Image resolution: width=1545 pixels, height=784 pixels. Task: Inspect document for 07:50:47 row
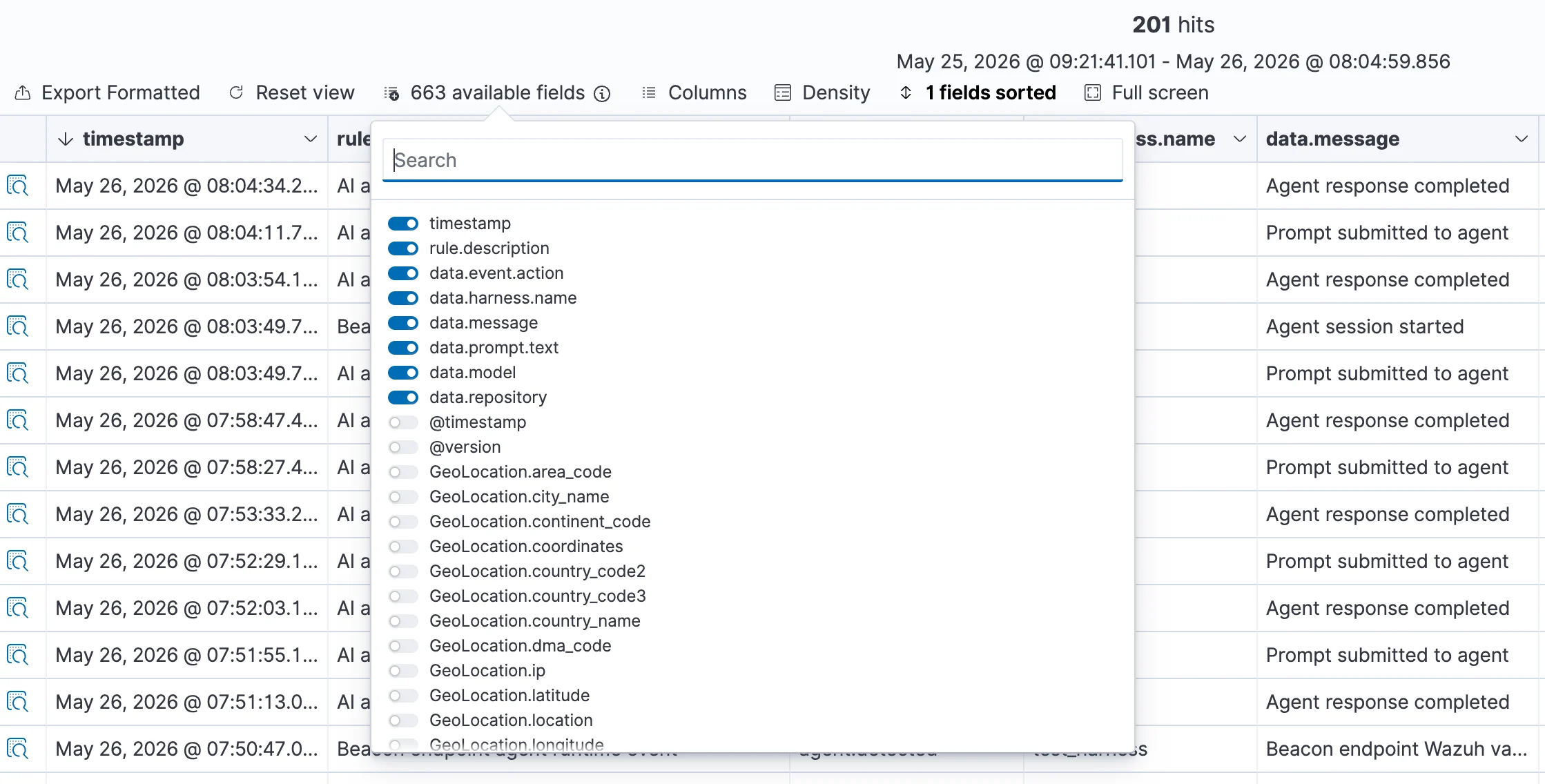tap(17, 749)
